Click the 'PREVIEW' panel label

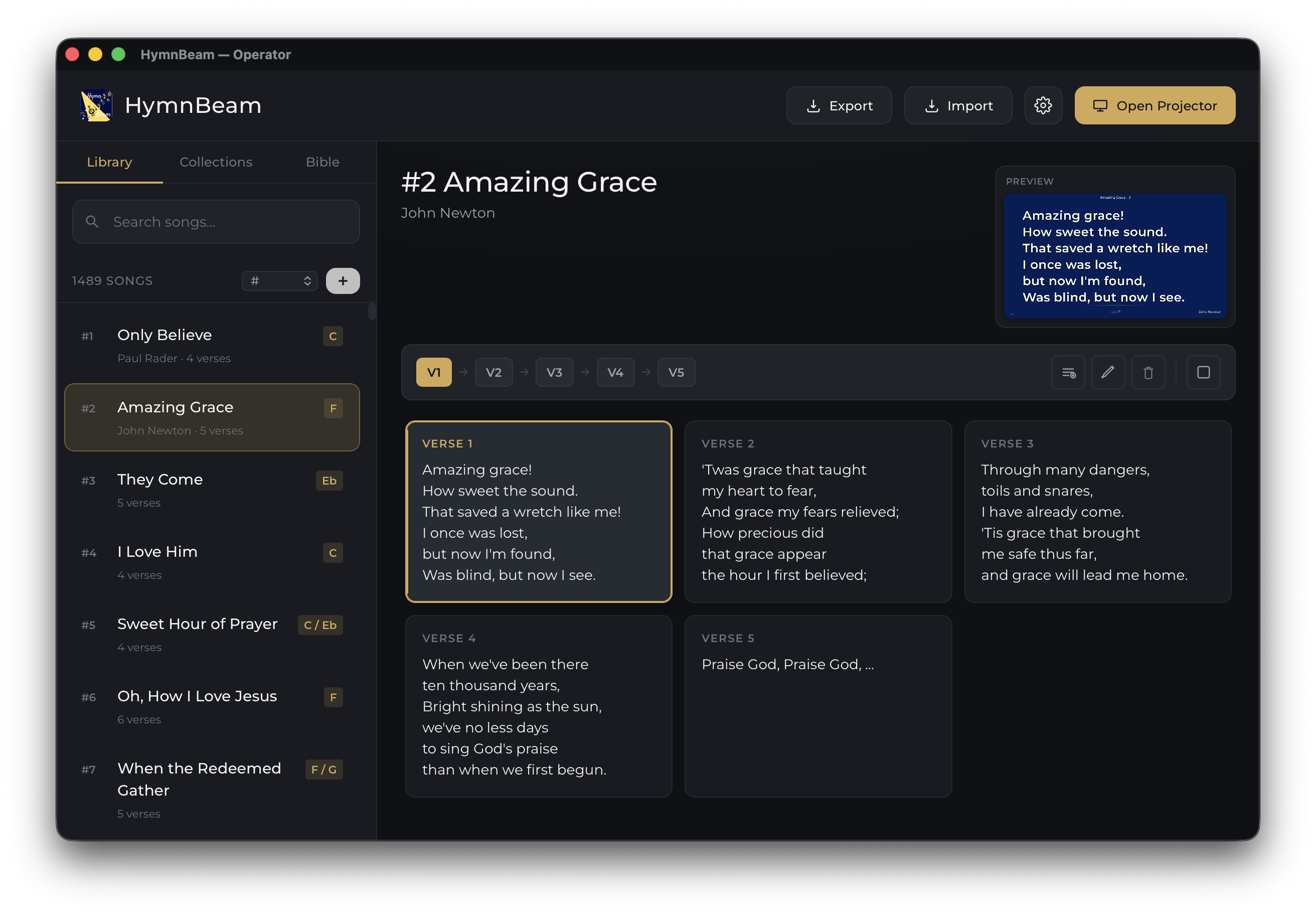pos(1030,181)
